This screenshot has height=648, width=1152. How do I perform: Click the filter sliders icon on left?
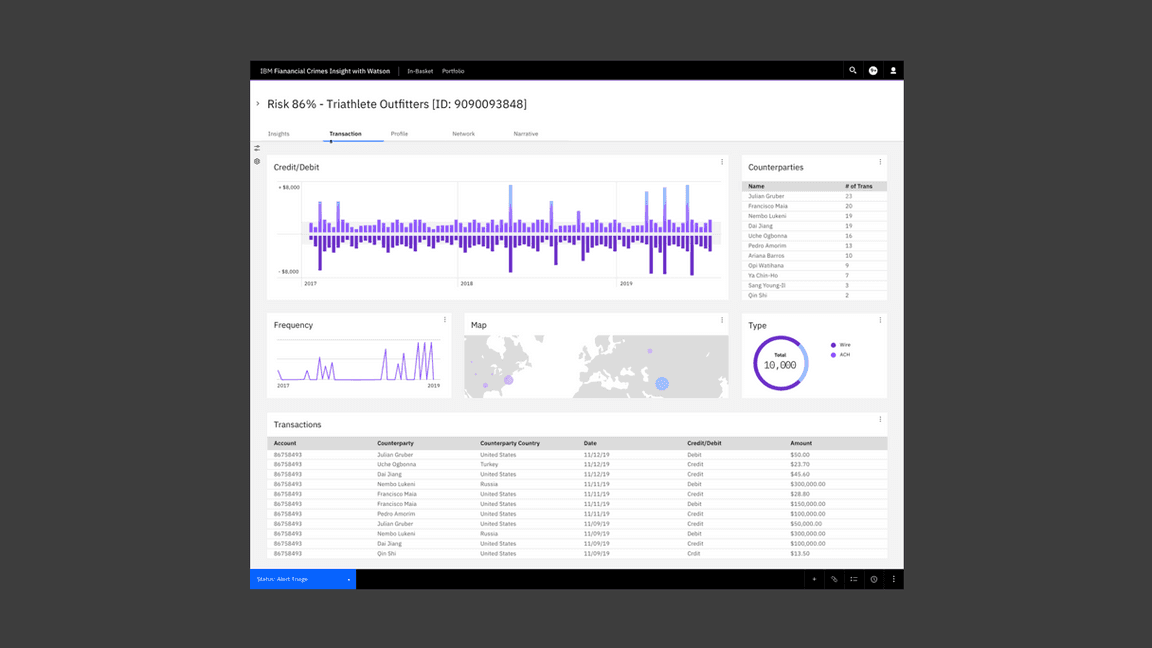point(257,148)
